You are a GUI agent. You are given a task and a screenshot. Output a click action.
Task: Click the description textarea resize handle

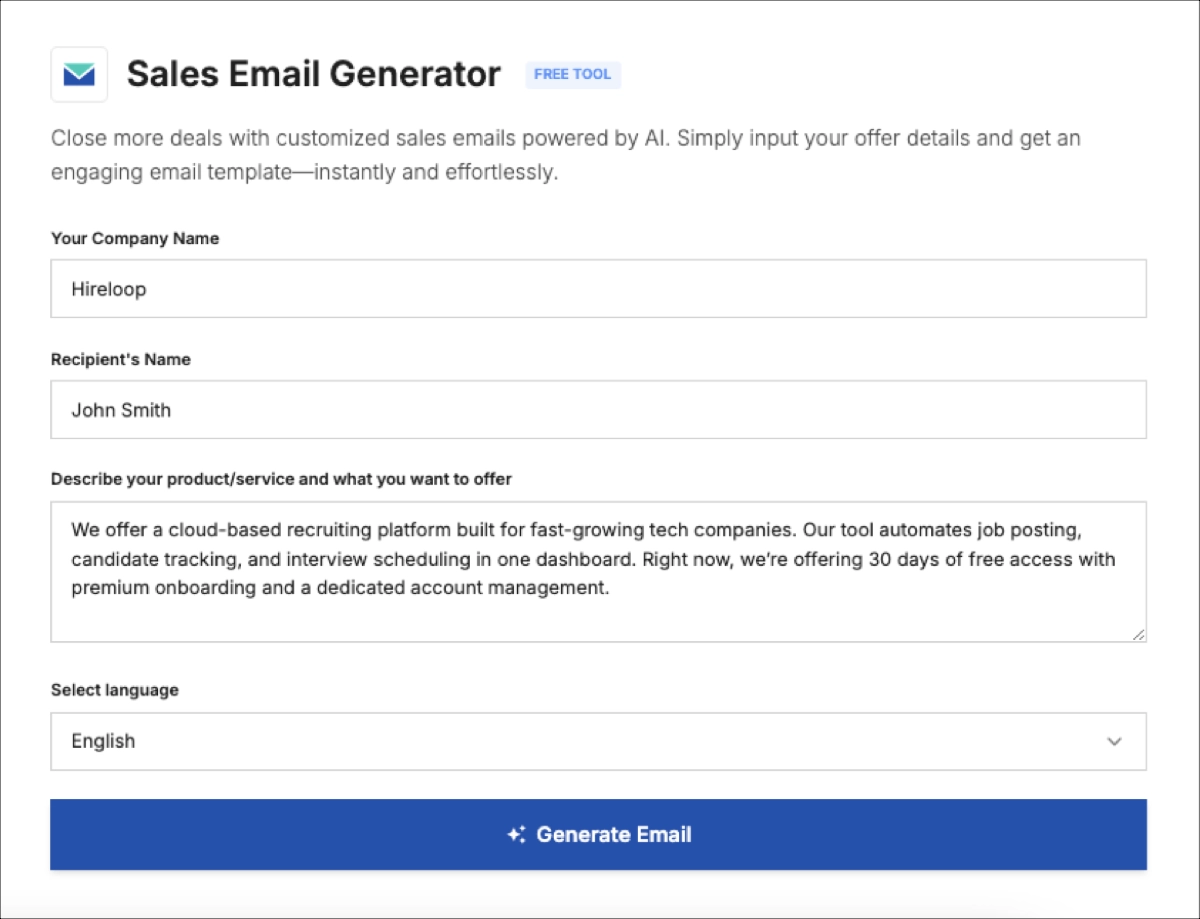(x=1139, y=634)
